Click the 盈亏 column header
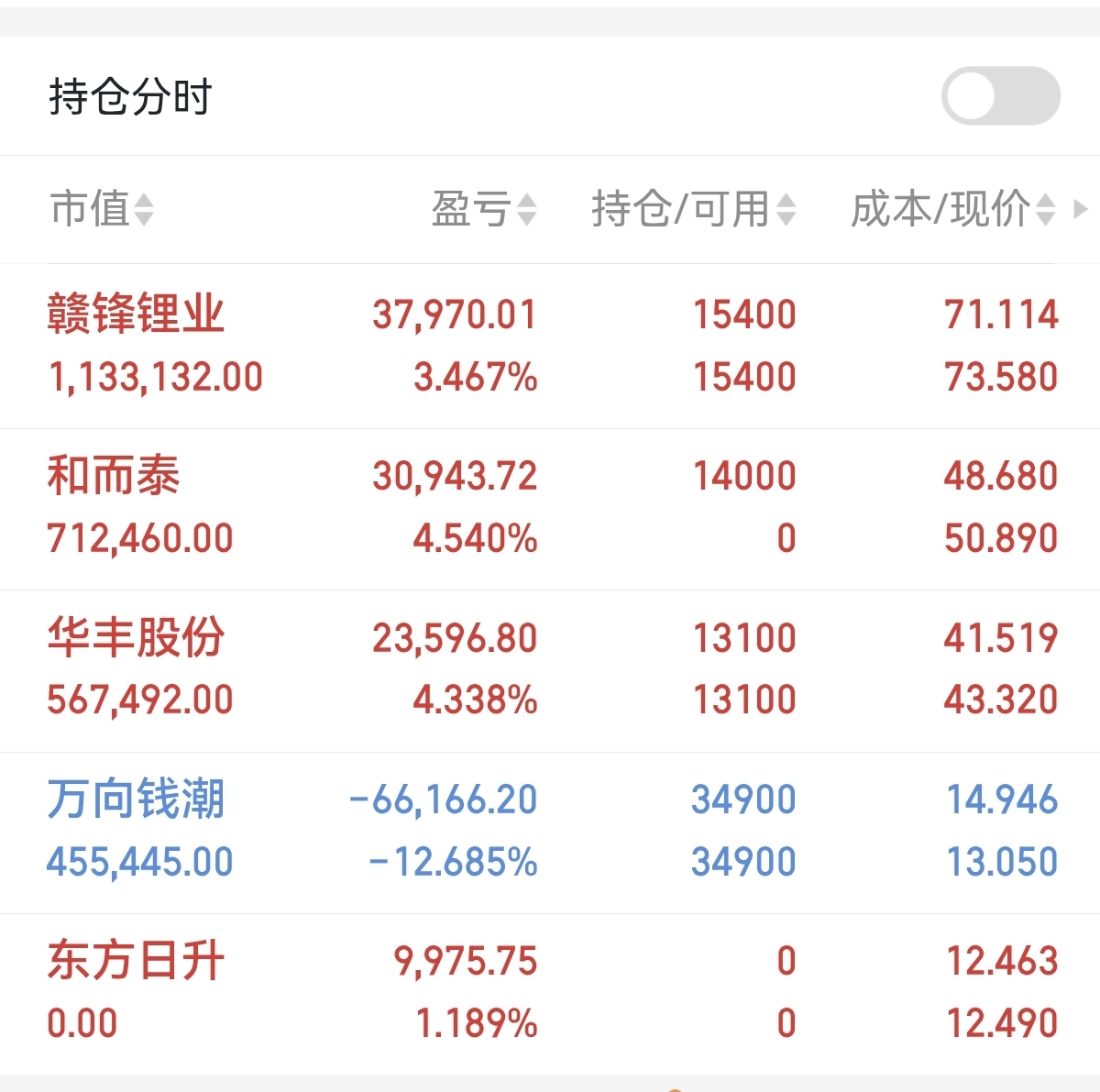 pyautogui.click(x=471, y=209)
